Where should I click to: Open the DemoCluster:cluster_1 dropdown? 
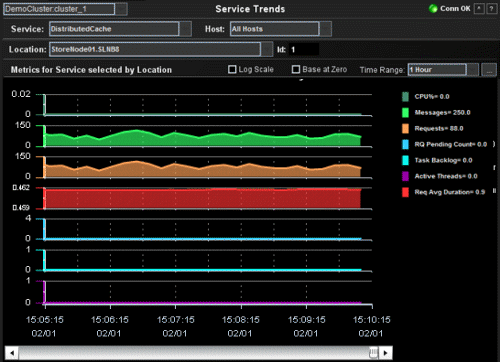coord(122,9)
